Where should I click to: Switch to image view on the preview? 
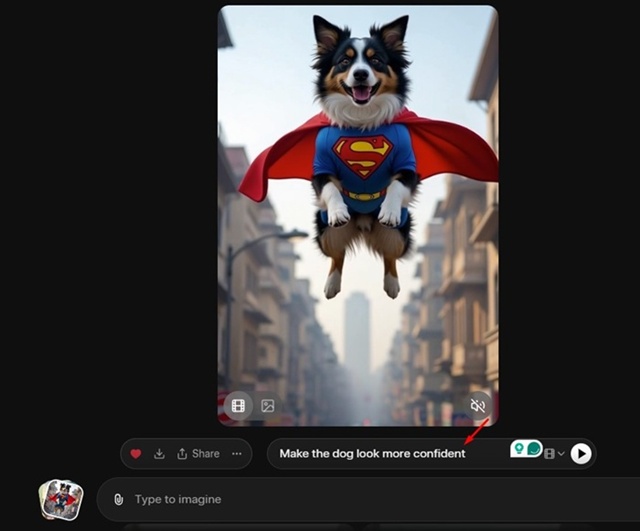coord(267,405)
